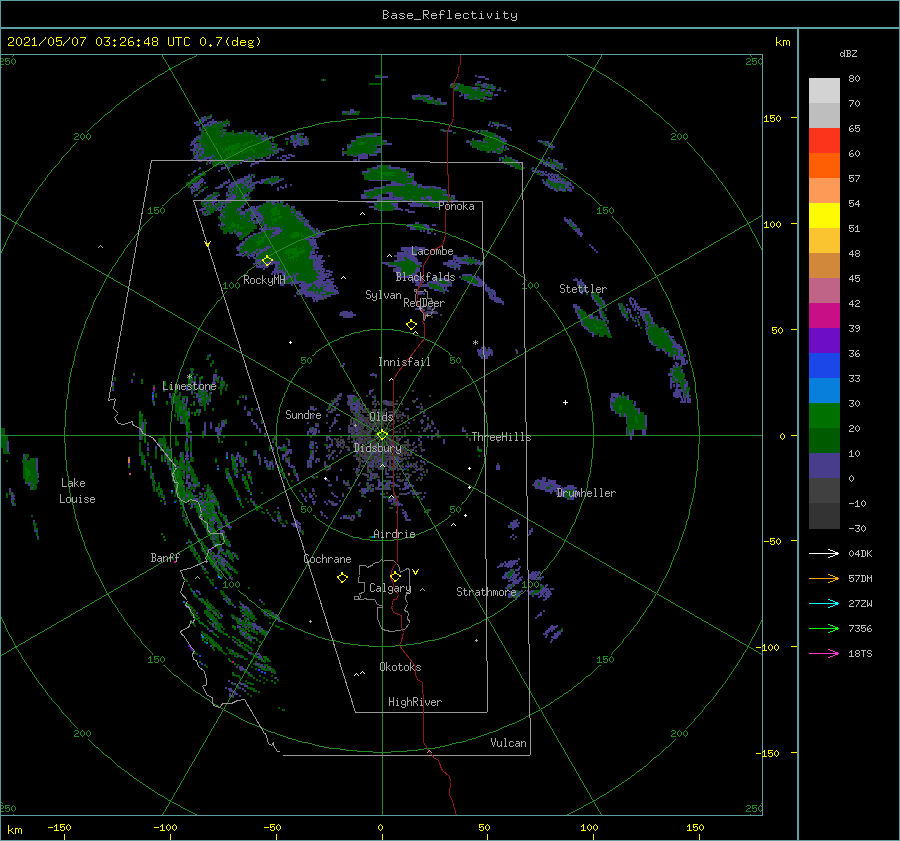This screenshot has width=900, height=841.
Task: Click the Lacombe map label
Action: 432,251
